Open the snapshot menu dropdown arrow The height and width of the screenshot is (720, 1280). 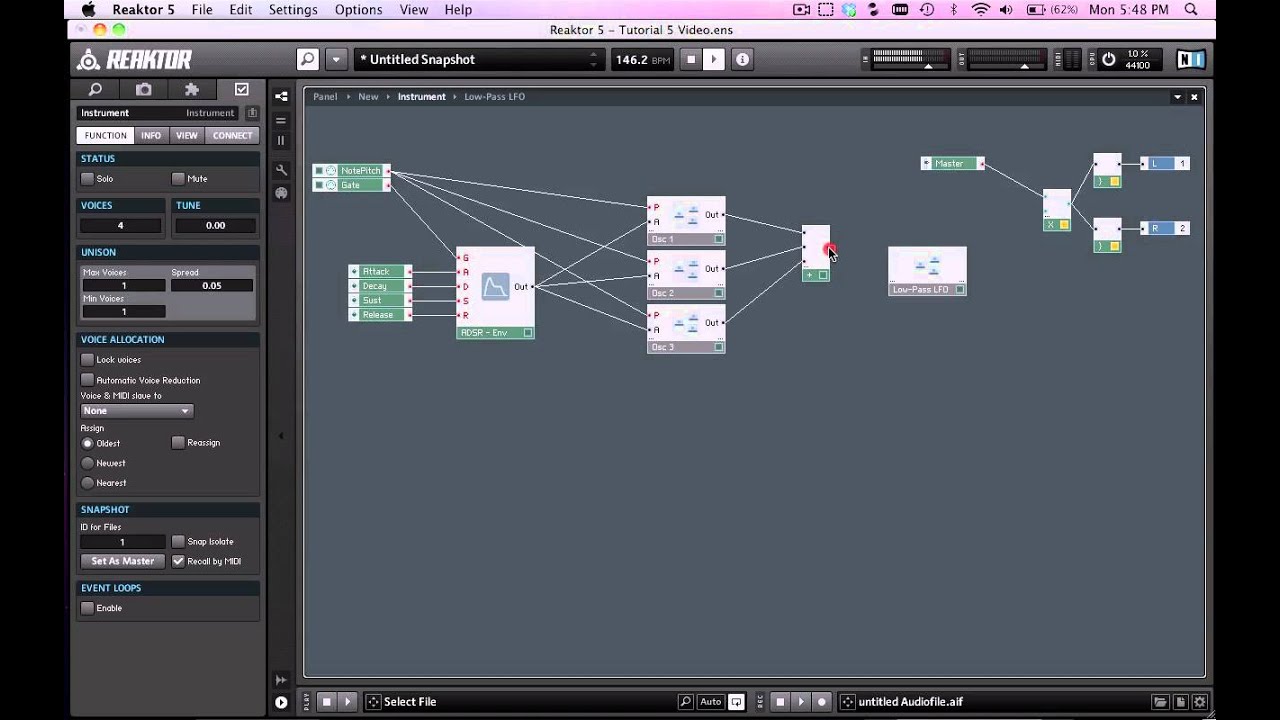(336, 59)
